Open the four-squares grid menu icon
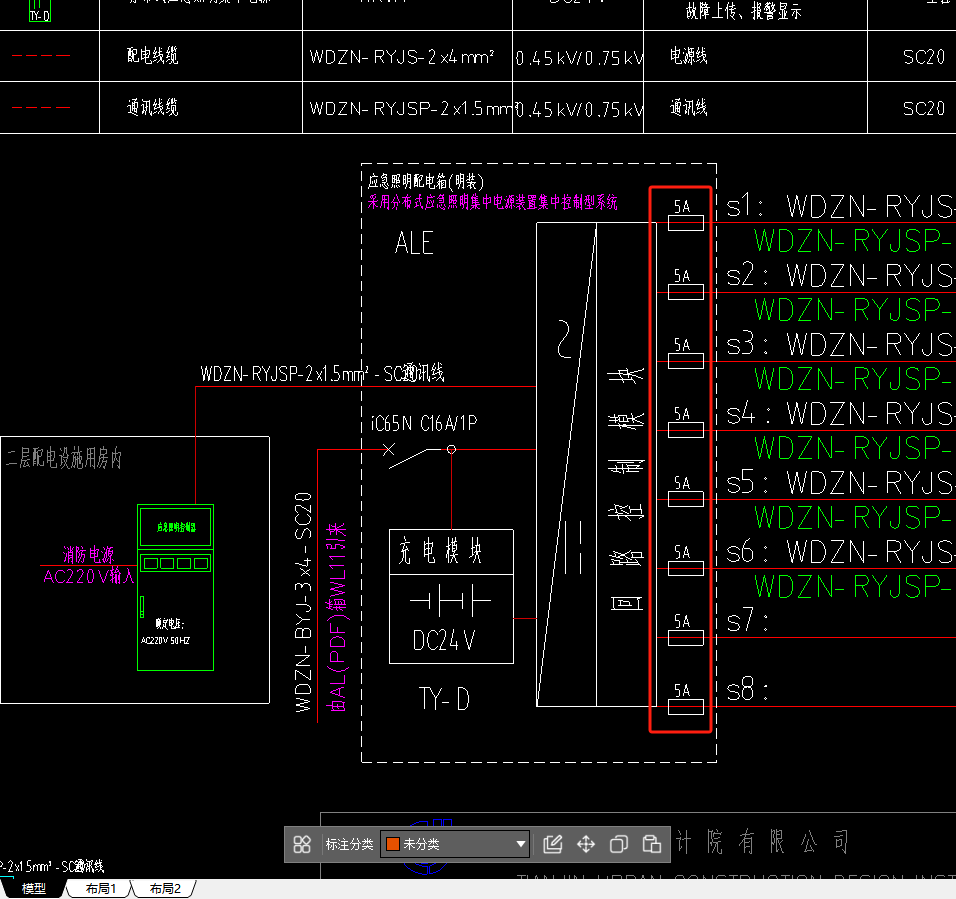This screenshot has height=899, width=956. point(302,844)
